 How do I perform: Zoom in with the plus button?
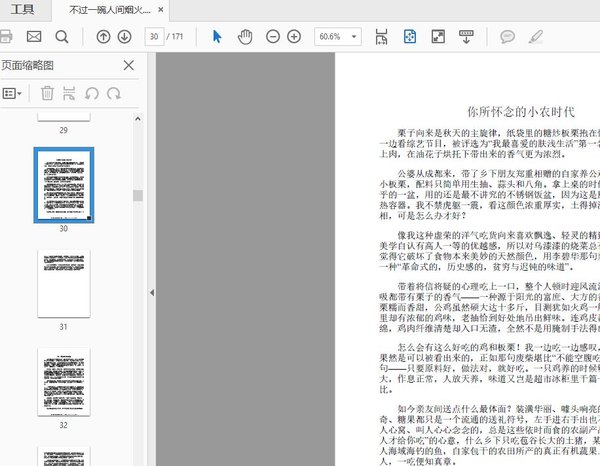(x=294, y=37)
